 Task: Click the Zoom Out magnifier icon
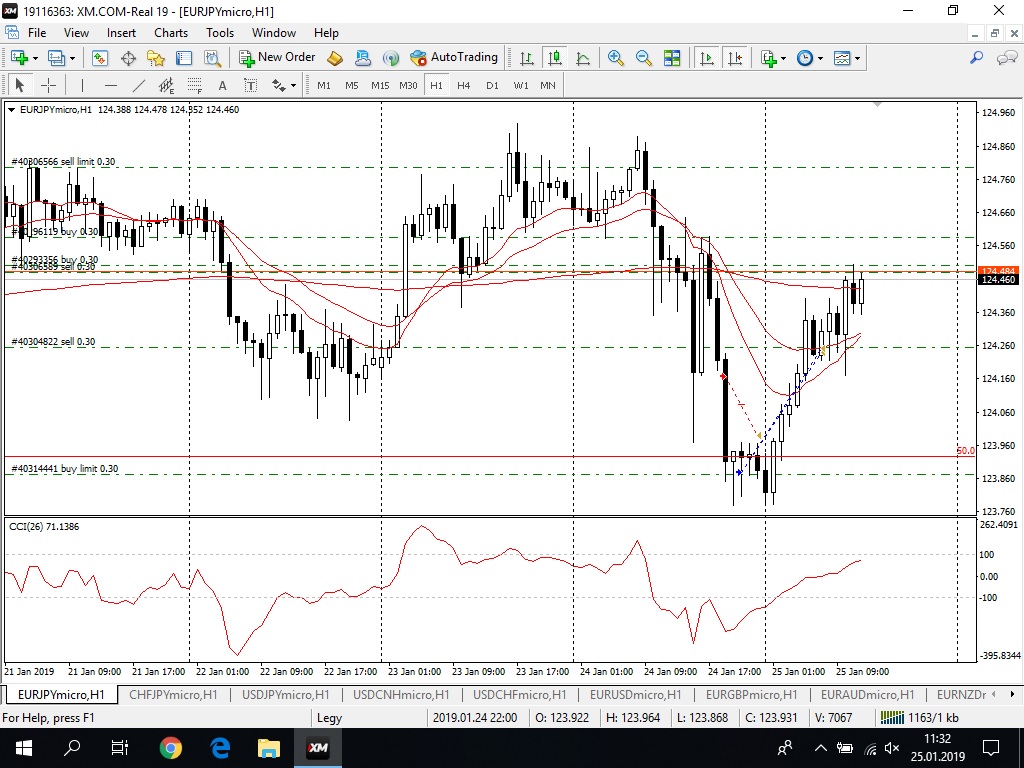click(x=644, y=58)
